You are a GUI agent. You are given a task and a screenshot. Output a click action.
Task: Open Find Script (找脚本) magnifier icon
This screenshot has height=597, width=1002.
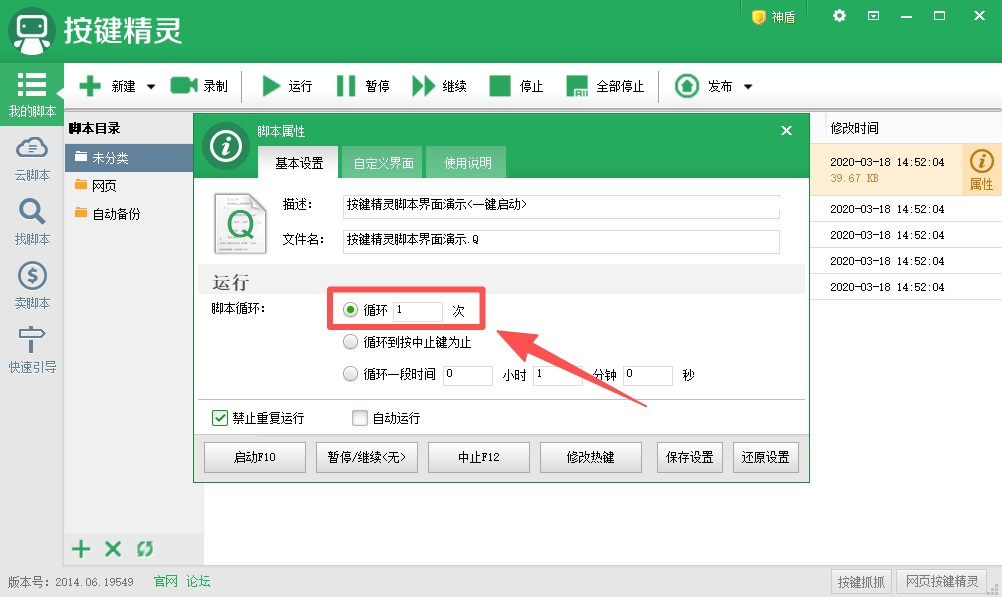pos(32,211)
